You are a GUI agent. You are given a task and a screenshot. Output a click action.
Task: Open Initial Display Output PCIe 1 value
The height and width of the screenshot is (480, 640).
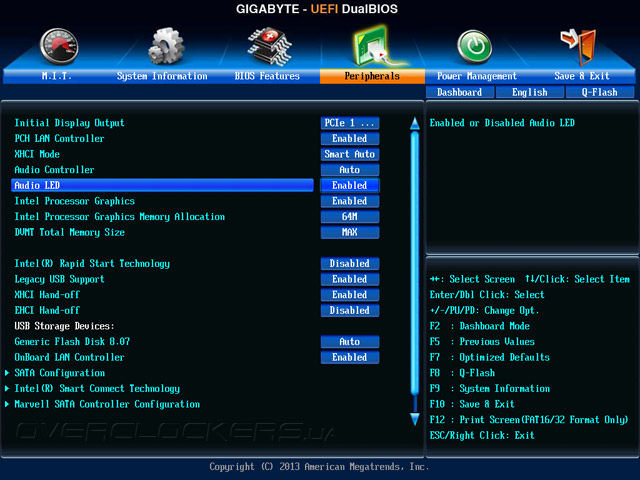(x=350, y=123)
